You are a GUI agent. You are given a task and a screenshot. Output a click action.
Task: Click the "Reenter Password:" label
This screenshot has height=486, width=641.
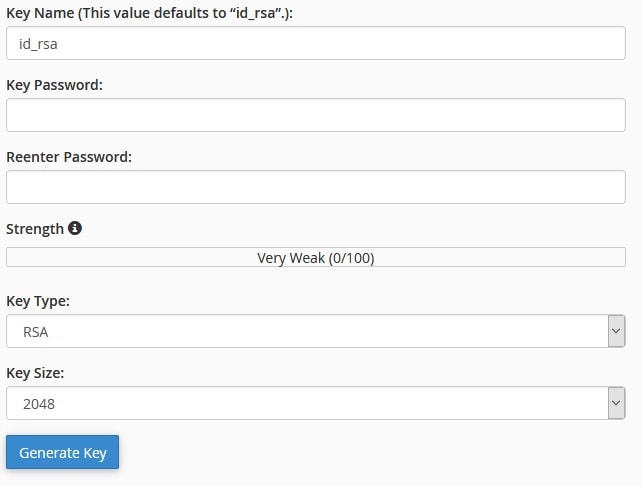pos(69,157)
